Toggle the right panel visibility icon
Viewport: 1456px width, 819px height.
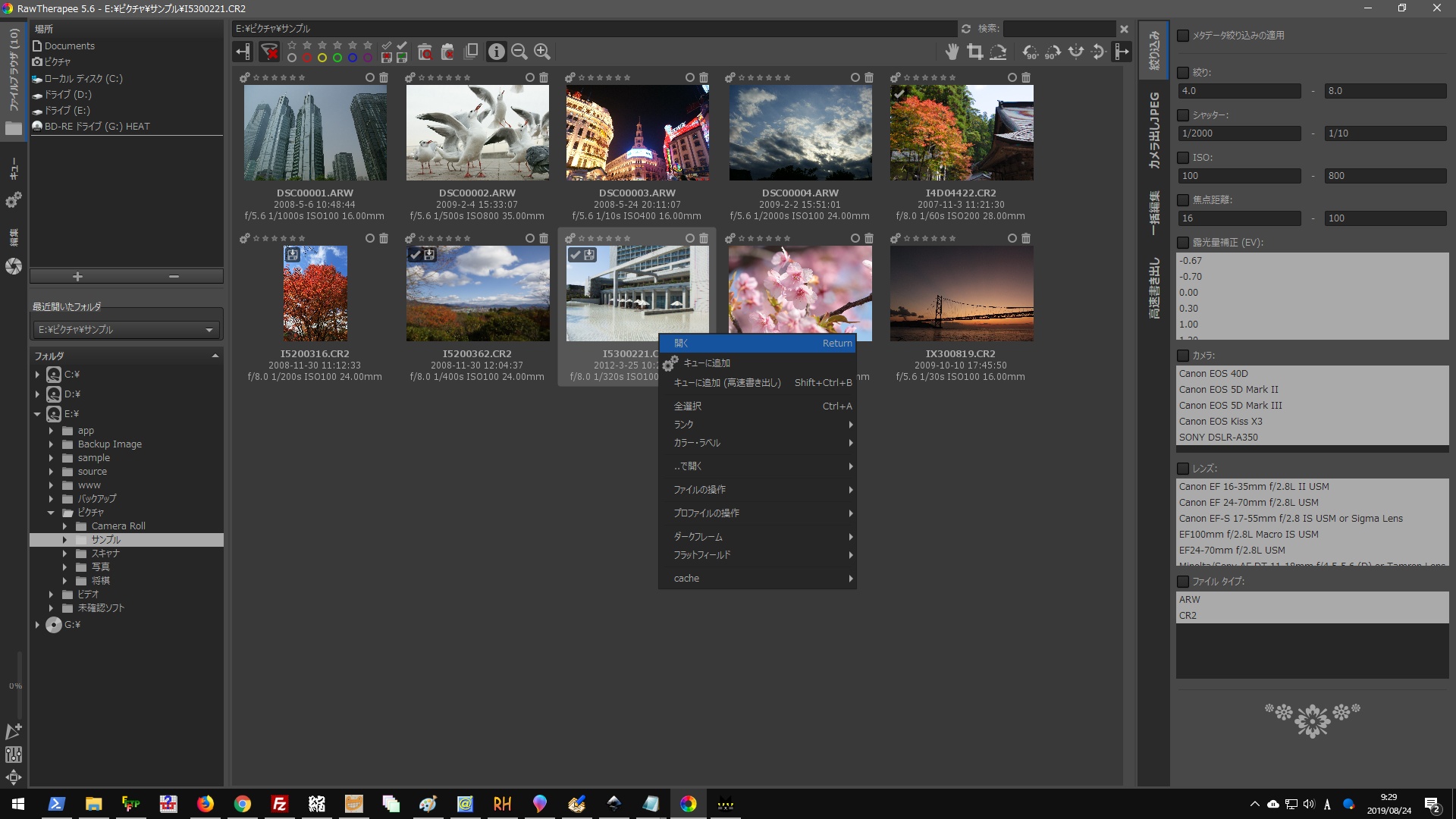[x=1122, y=52]
